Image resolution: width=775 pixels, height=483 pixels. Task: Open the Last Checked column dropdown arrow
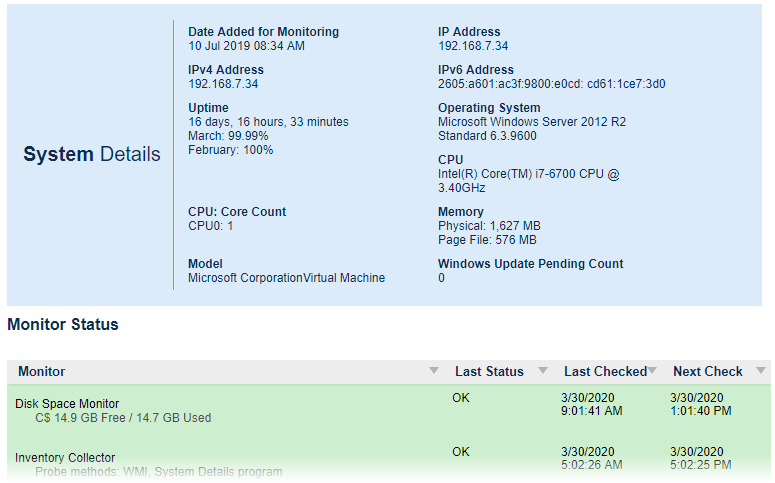(652, 371)
